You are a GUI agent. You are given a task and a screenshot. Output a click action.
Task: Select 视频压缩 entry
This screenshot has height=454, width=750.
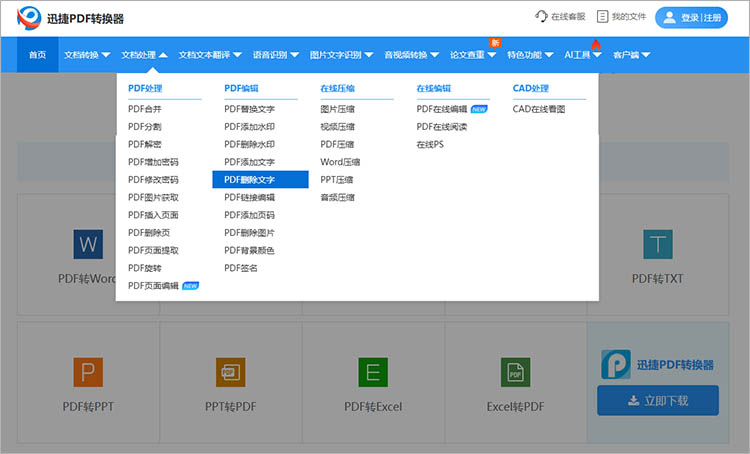click(x=337, y=127)
